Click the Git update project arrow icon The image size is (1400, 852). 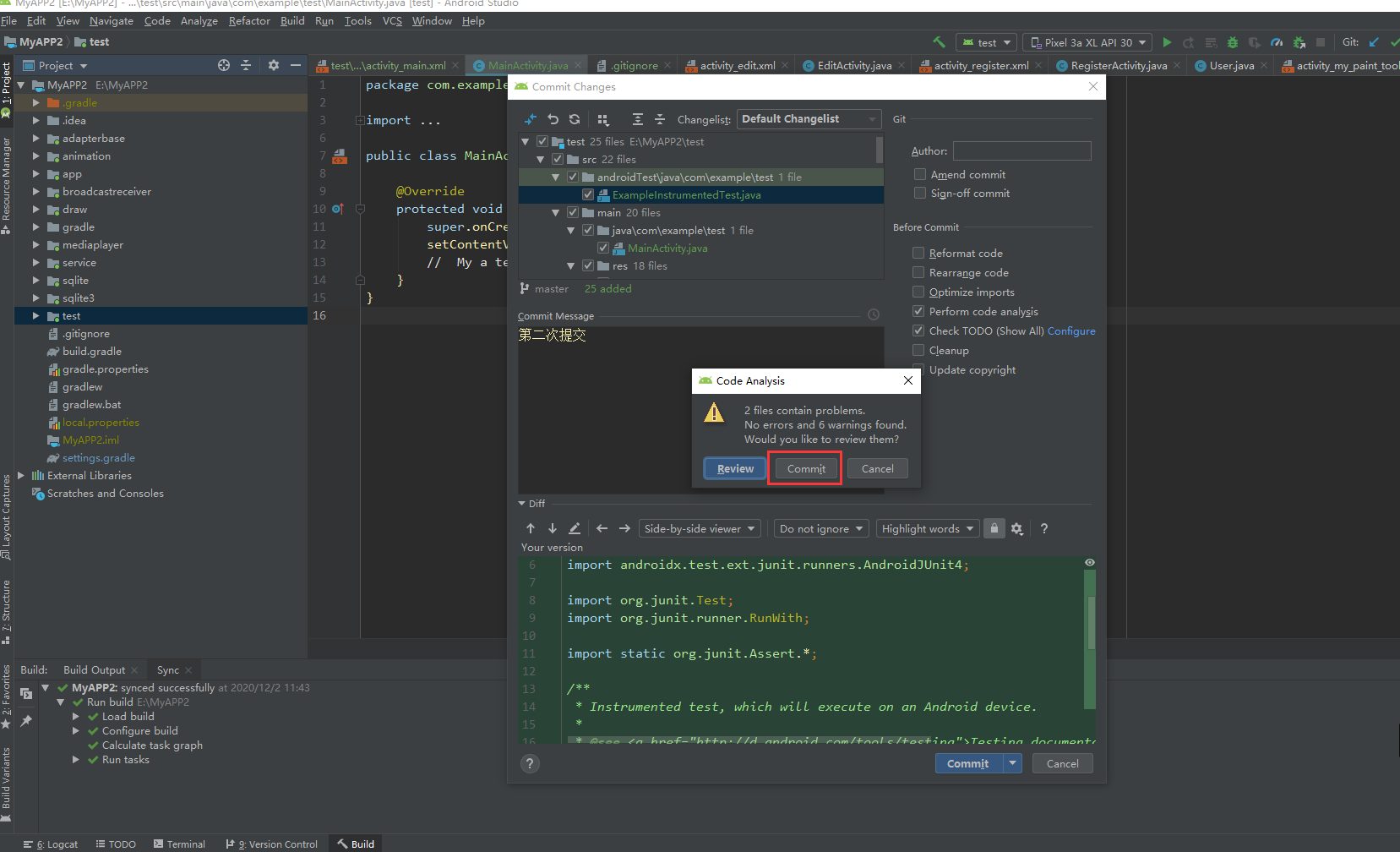1374,42
